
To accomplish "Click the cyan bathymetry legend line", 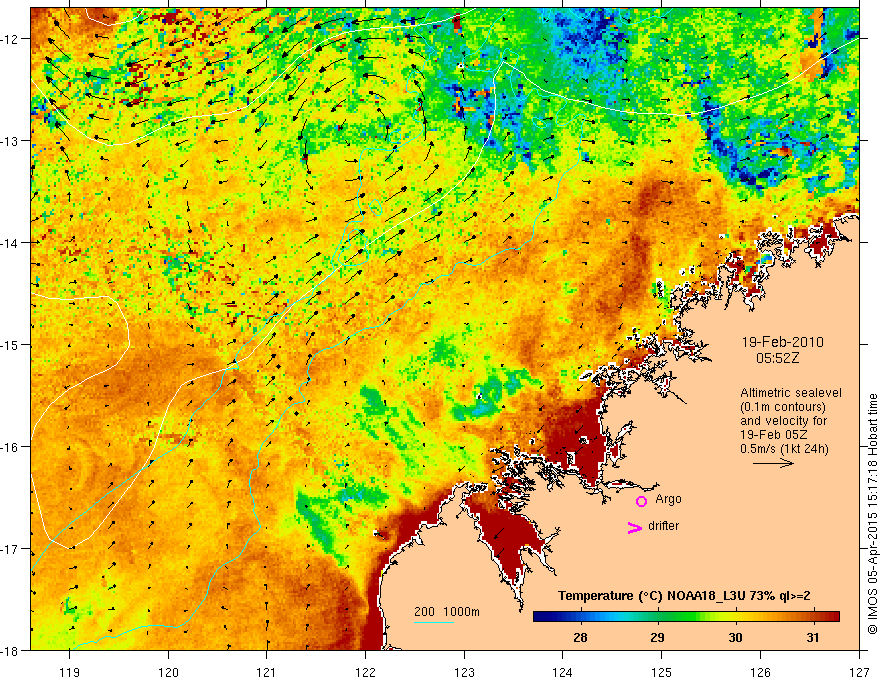I will [434, 622].
